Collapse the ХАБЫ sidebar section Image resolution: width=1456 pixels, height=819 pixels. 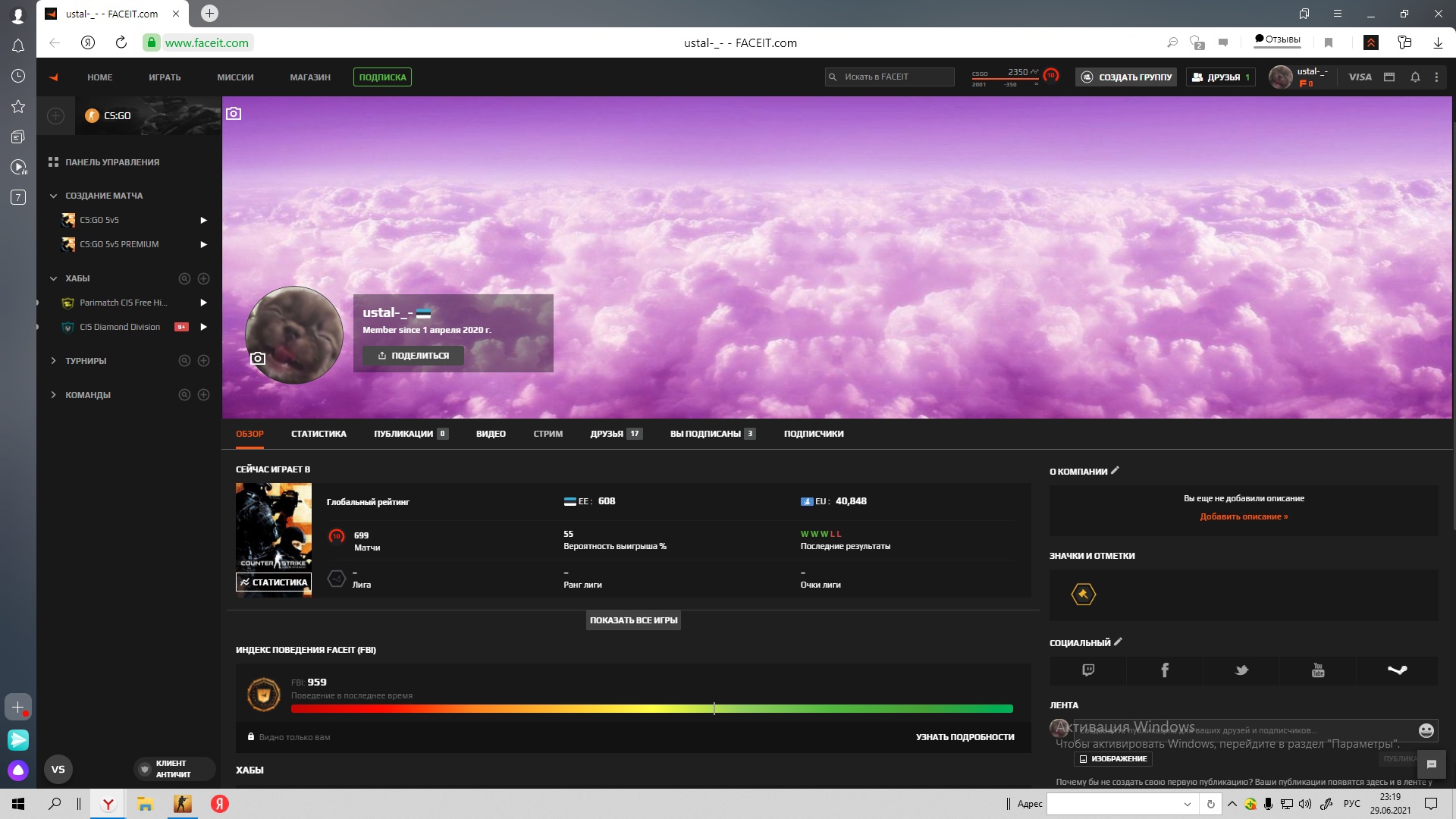point(53,278)
